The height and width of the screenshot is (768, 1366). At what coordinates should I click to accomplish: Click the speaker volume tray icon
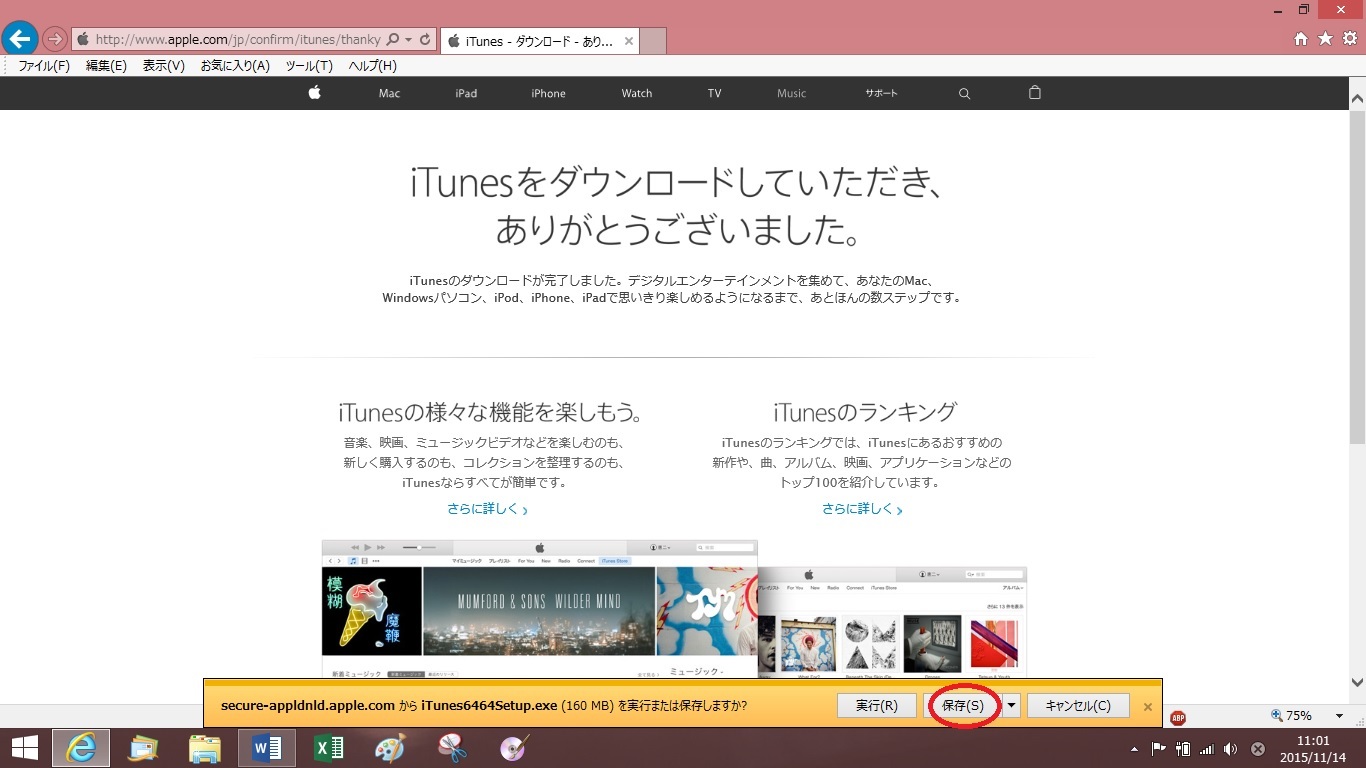point(1231,748)
